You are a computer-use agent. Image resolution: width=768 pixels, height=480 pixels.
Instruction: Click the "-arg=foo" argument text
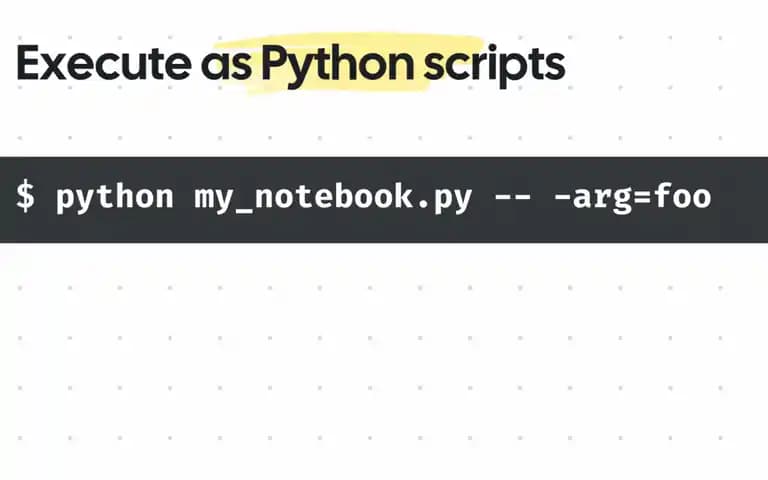[x=632, y=197]
